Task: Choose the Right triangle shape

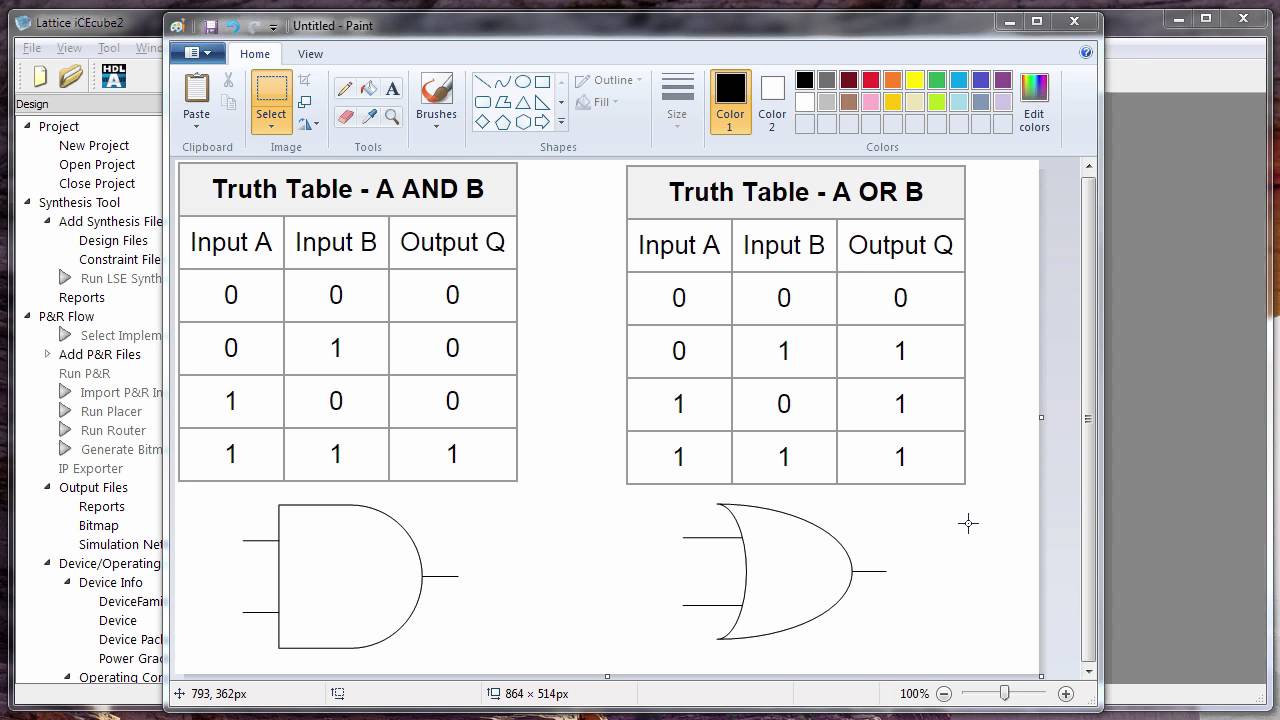Action: pyautogui.click(x=542, y=102)
